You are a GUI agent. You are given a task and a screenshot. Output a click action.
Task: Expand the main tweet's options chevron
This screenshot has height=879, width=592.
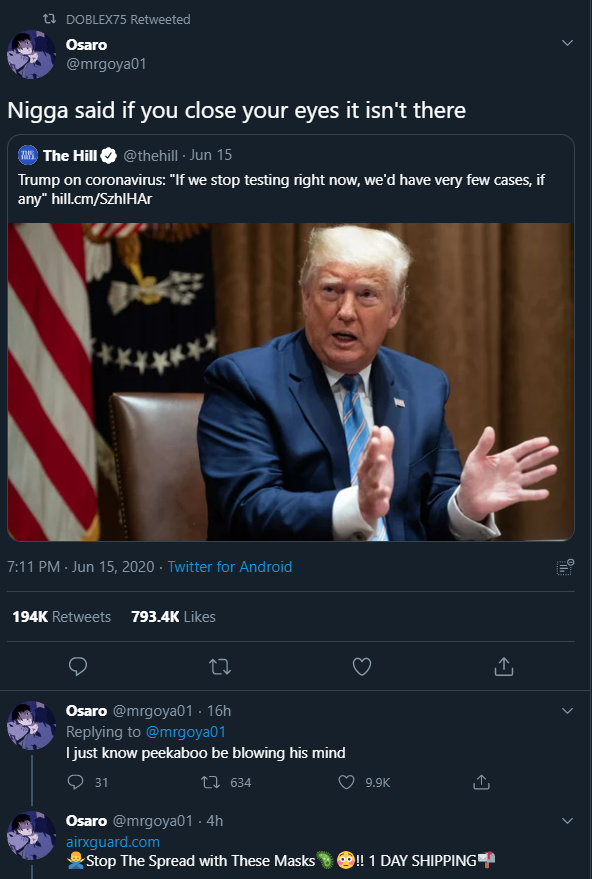point(567,43)
